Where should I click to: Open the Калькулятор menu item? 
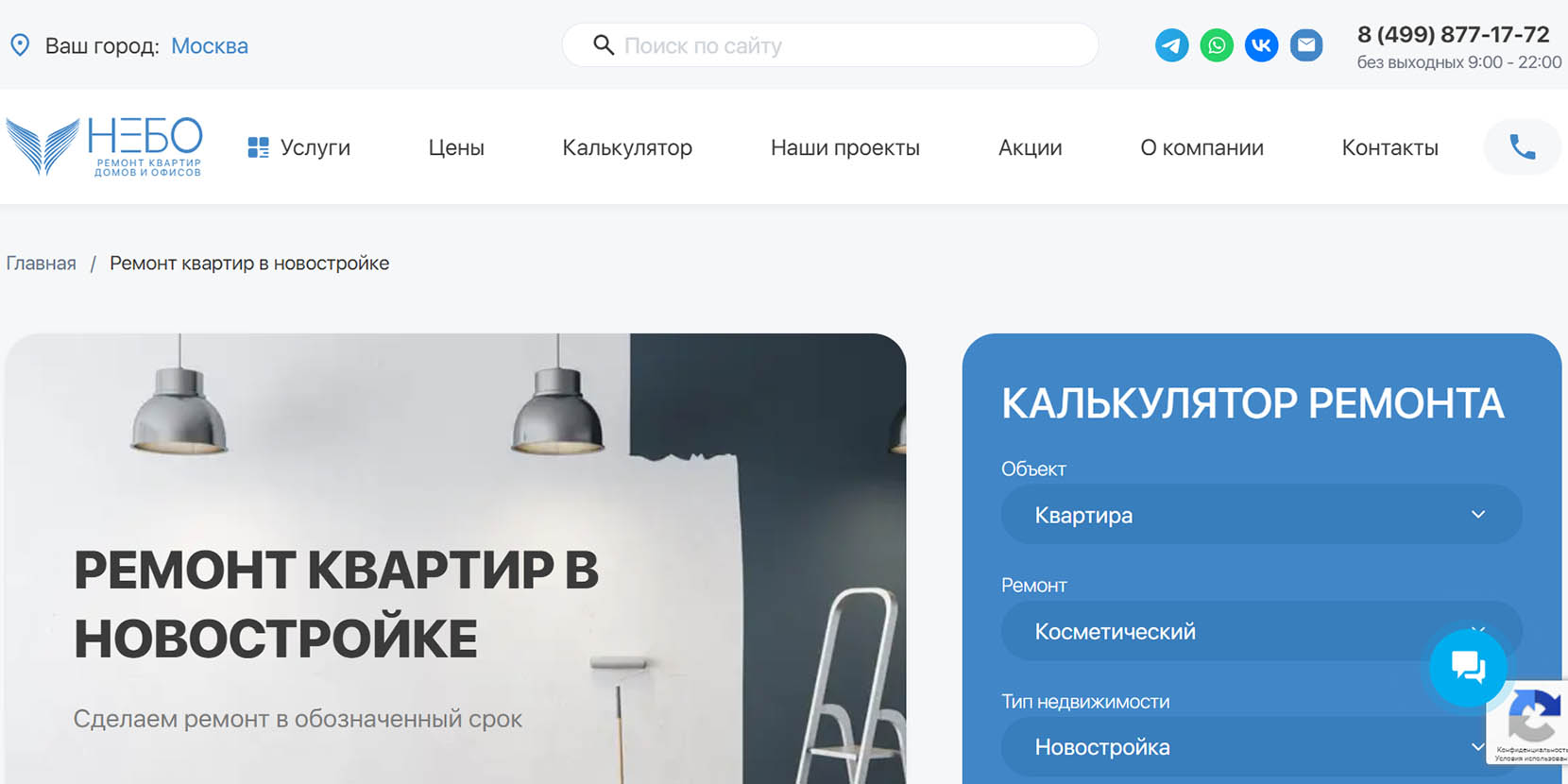(627, 147)
